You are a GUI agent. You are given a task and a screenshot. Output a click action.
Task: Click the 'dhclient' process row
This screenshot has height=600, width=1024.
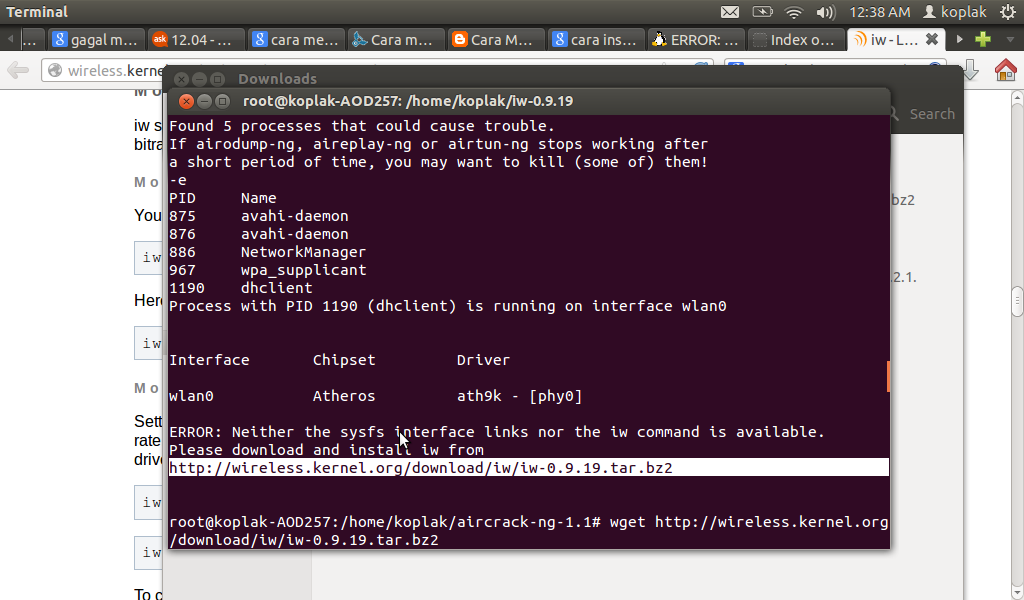coord(241,288)
